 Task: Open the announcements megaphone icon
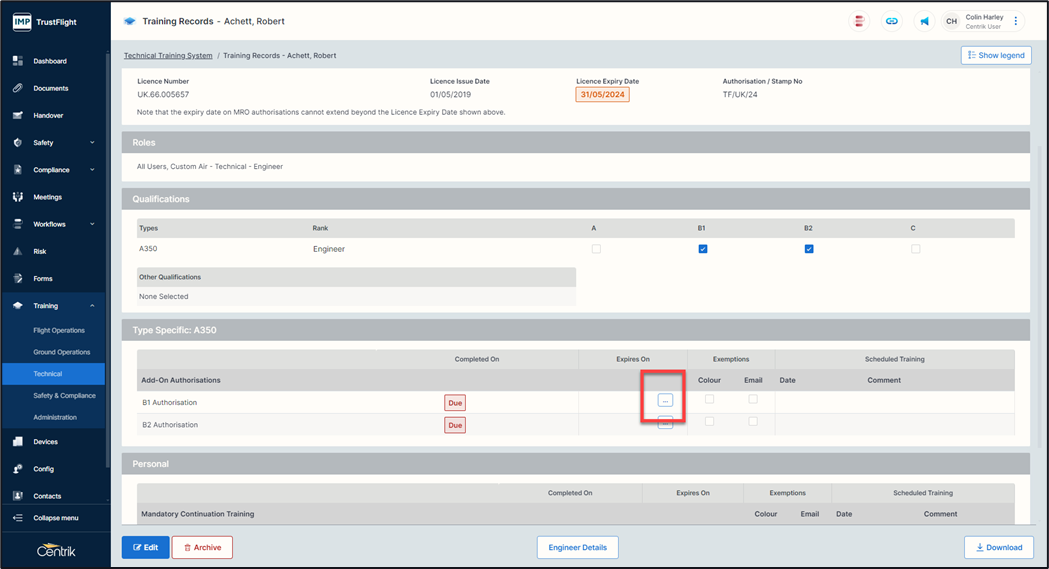pos(924,21)
